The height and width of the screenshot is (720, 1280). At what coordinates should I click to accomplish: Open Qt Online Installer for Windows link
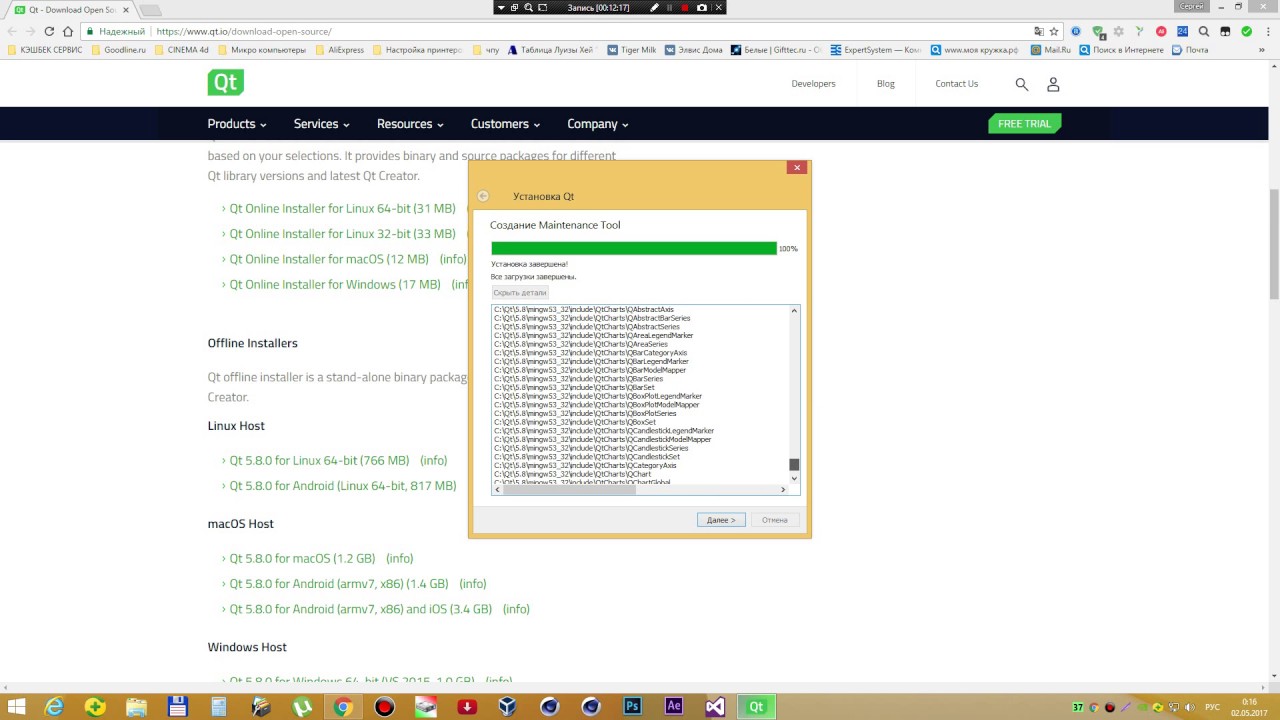click(335, 284)
